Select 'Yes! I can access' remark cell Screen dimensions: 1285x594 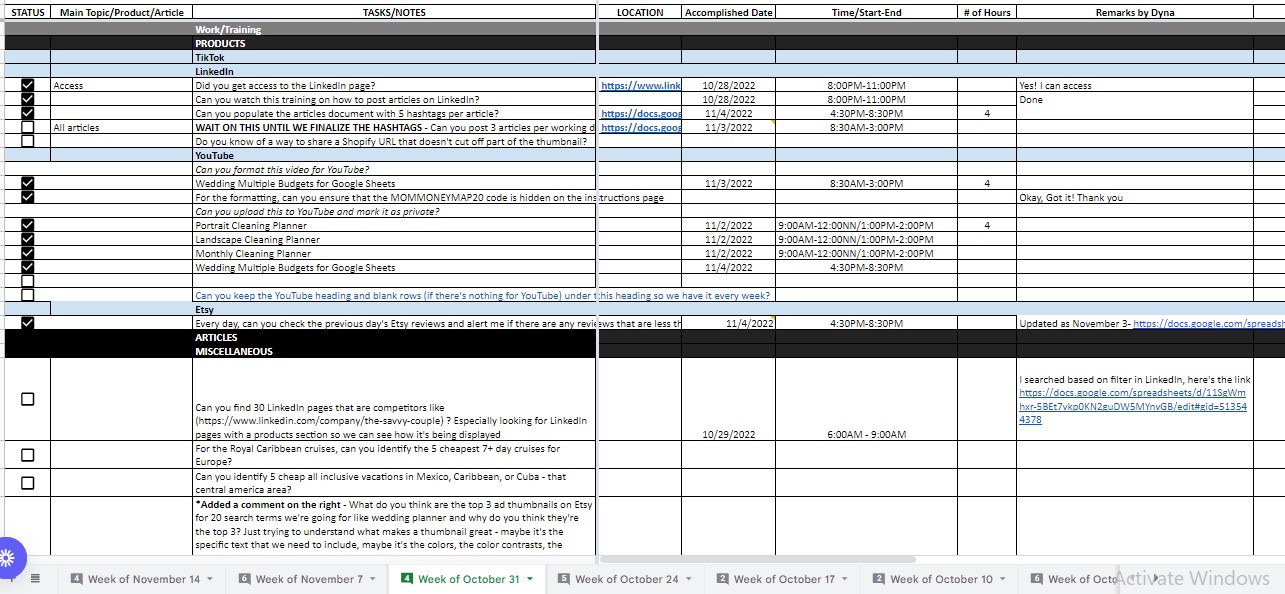click(1135, 86)
